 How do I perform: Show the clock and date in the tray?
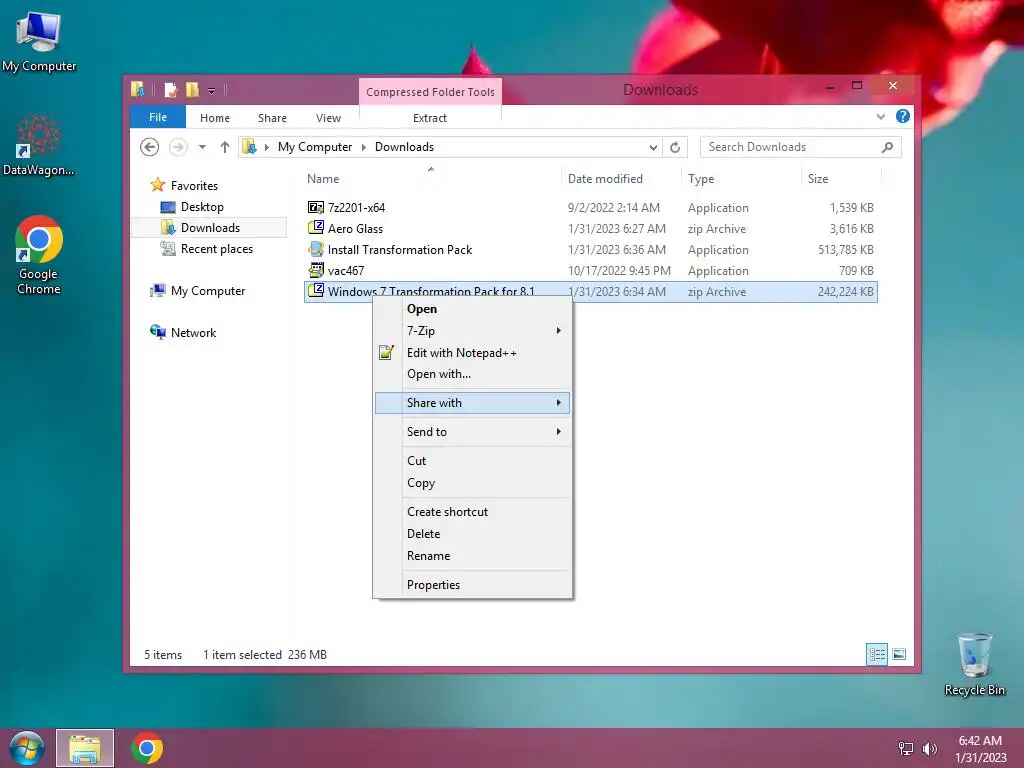tap(980, 749)
